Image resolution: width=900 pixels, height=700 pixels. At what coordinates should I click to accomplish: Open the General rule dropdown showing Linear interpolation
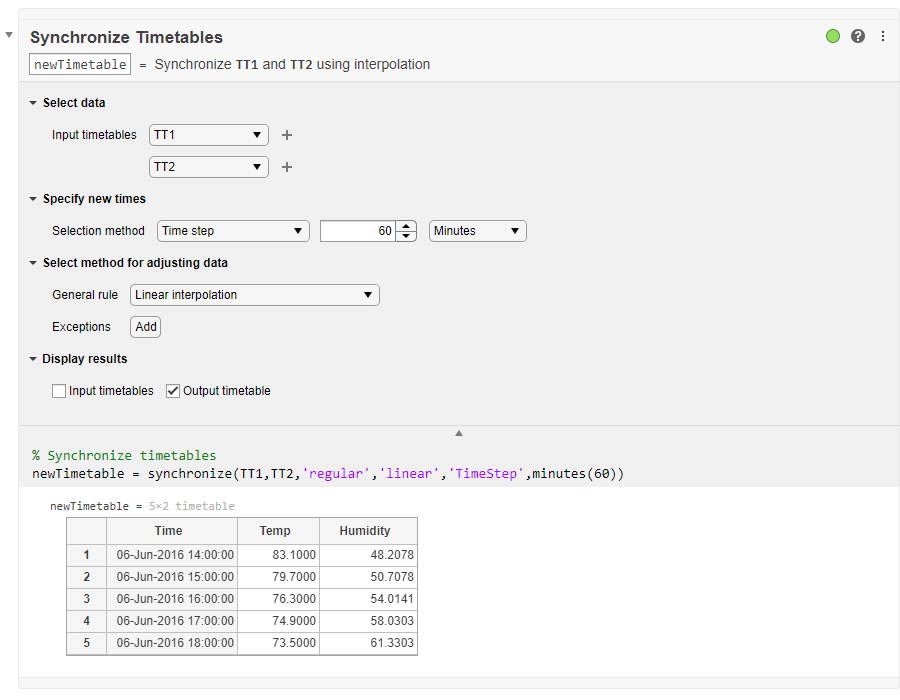tap(254, 295)
